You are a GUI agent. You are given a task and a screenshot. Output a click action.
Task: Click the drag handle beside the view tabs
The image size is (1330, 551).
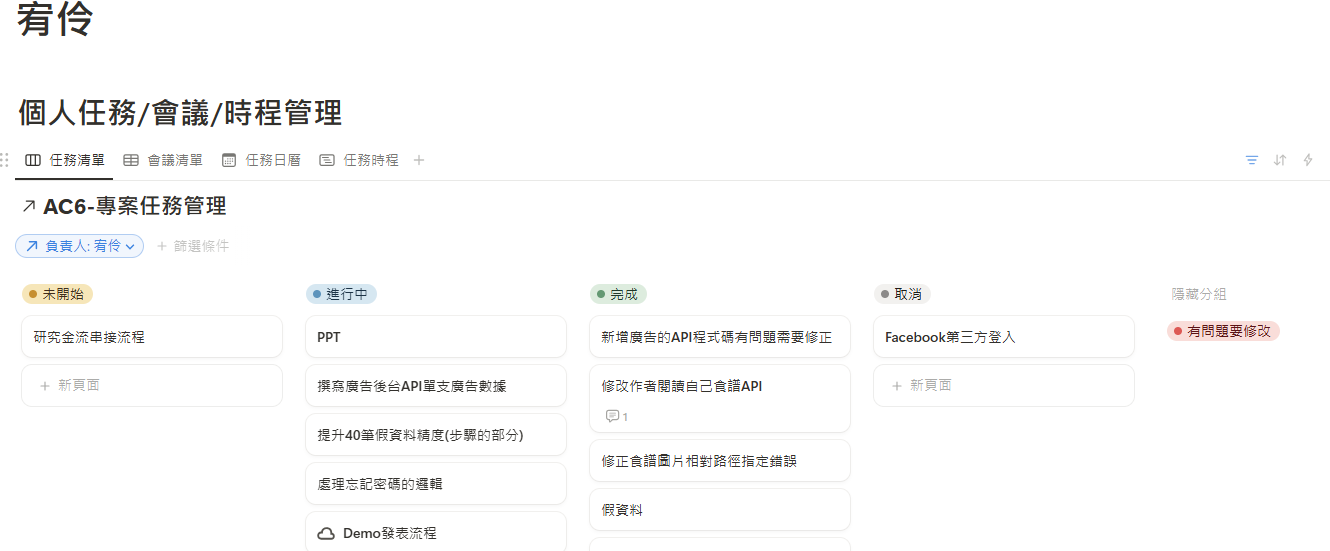5,160
